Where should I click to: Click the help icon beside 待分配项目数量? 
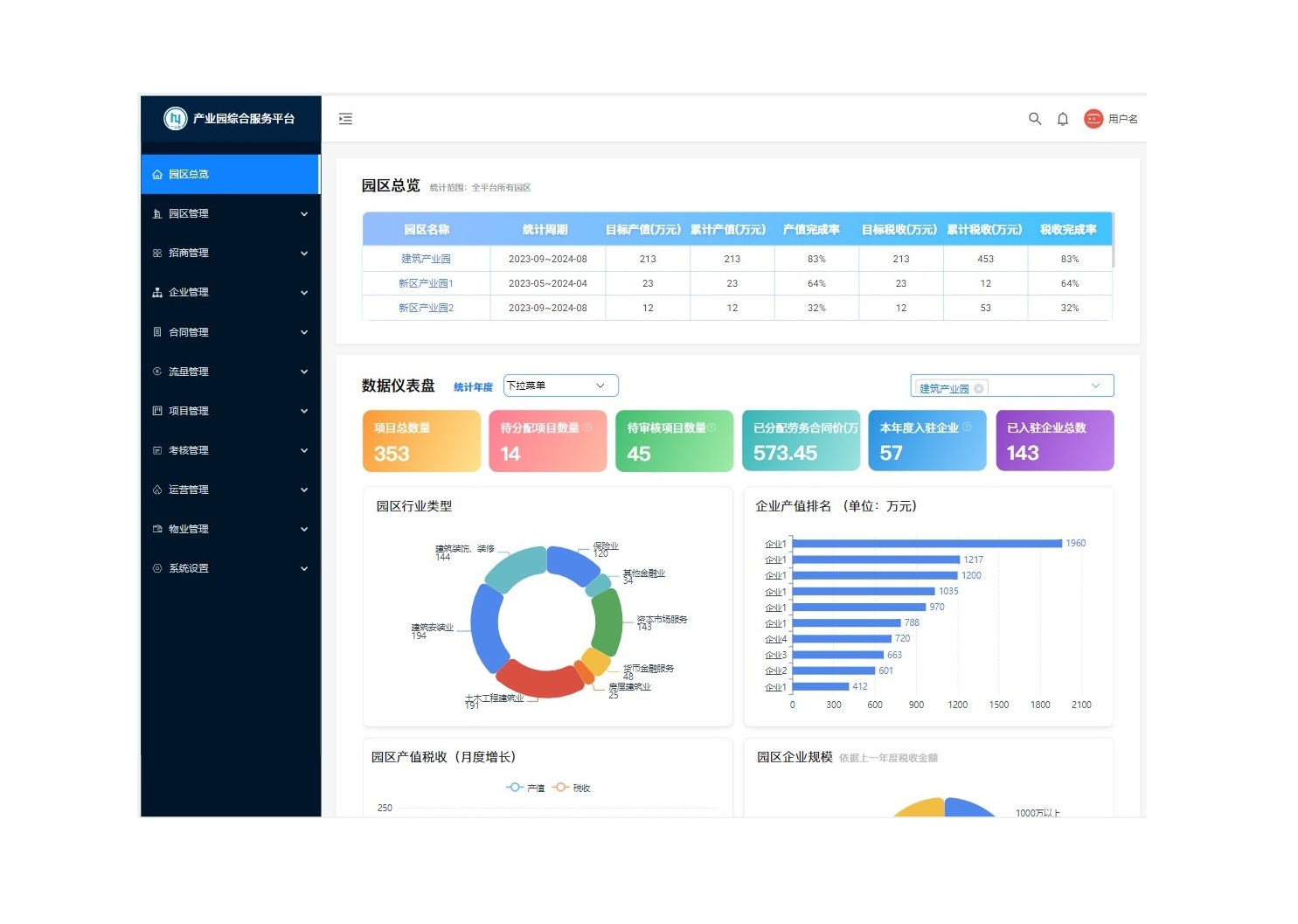(x=587, y=427)
